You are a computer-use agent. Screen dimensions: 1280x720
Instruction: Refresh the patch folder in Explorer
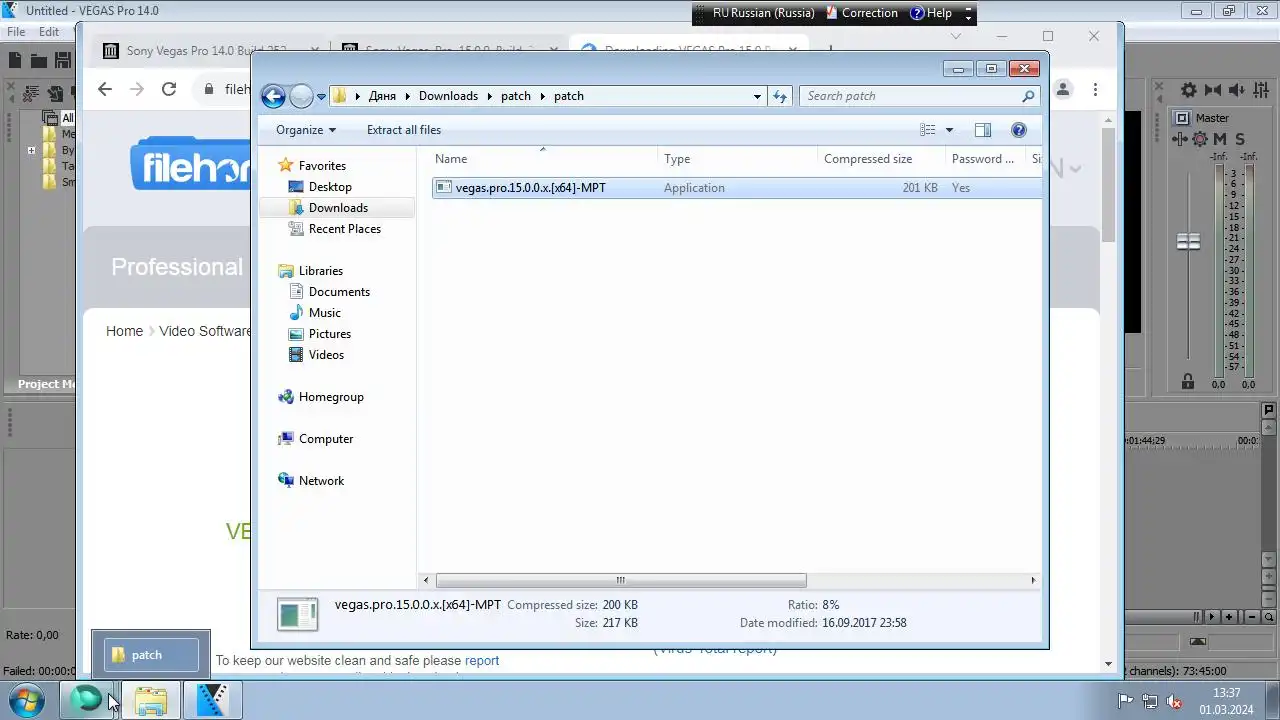pos(780,96)
